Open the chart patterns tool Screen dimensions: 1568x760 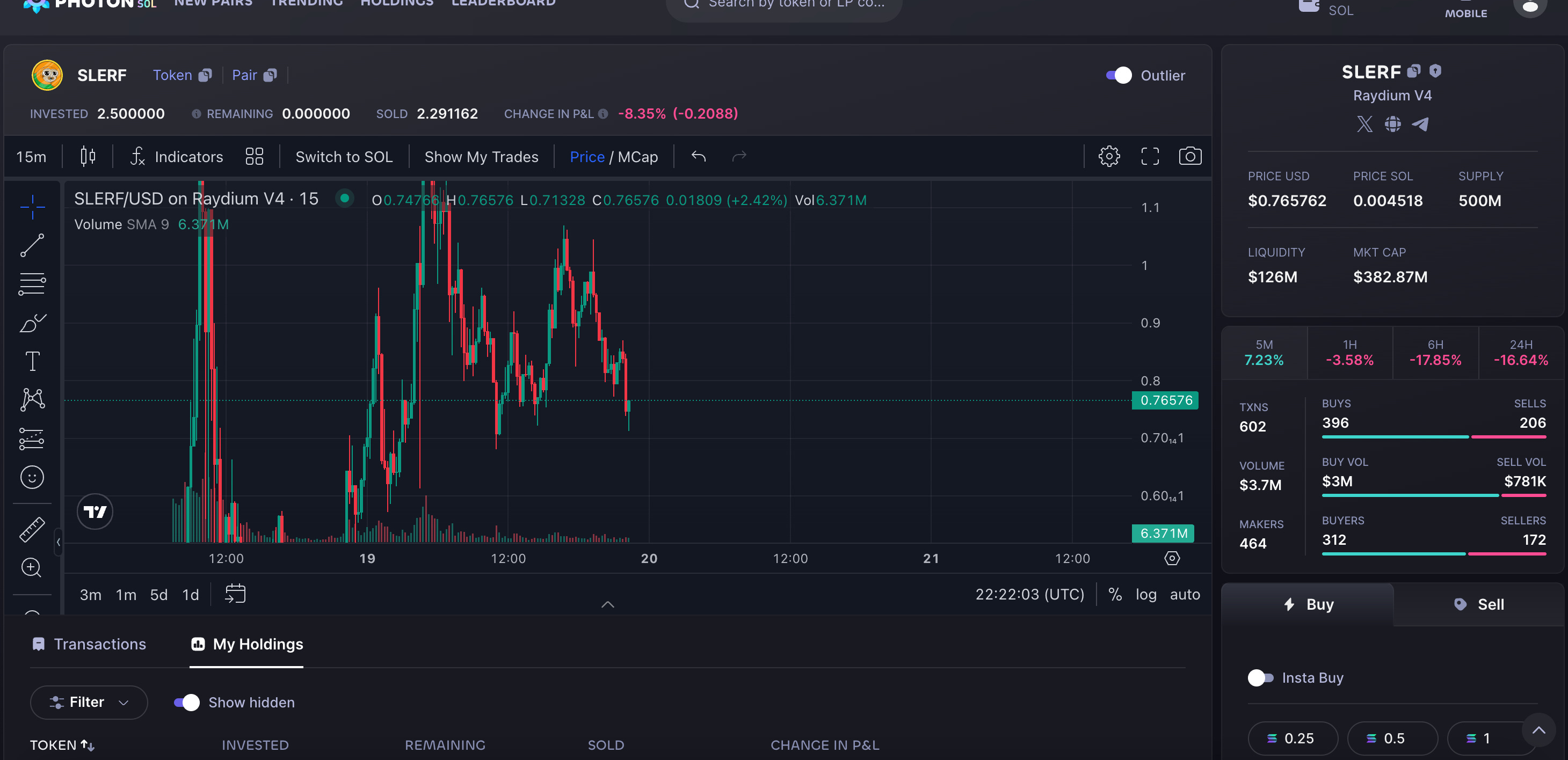point(32,399)
